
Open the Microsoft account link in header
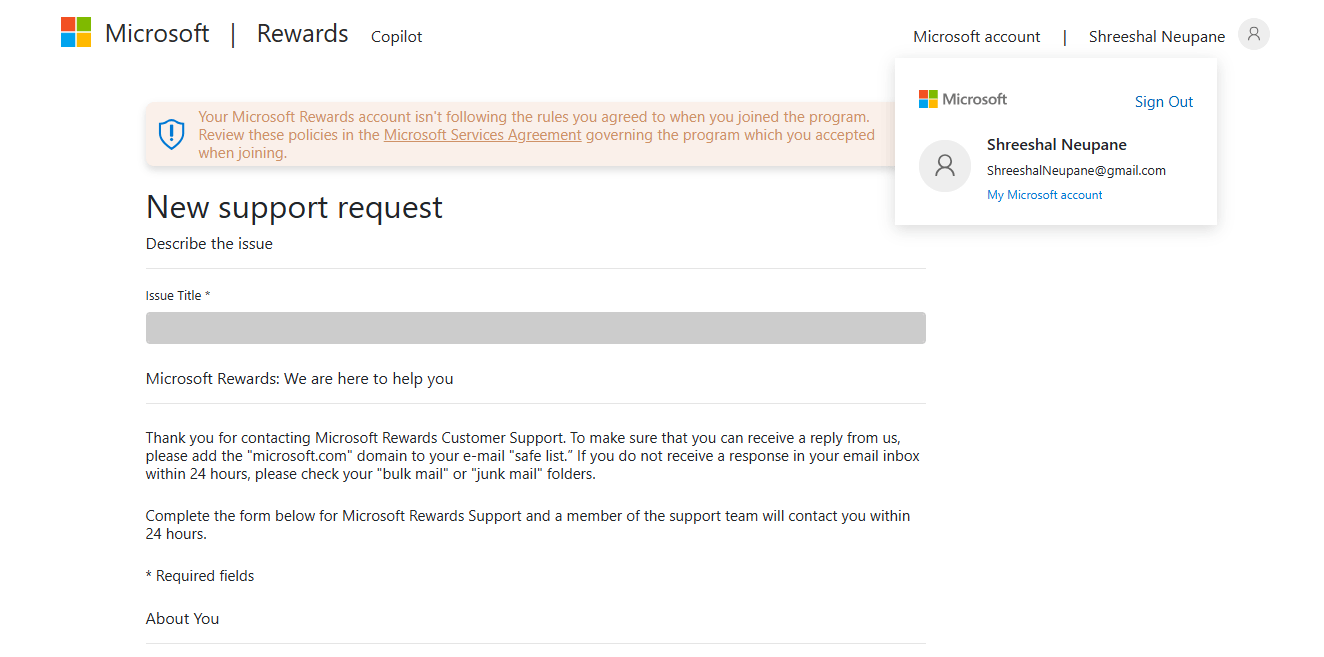coord(977,36)
